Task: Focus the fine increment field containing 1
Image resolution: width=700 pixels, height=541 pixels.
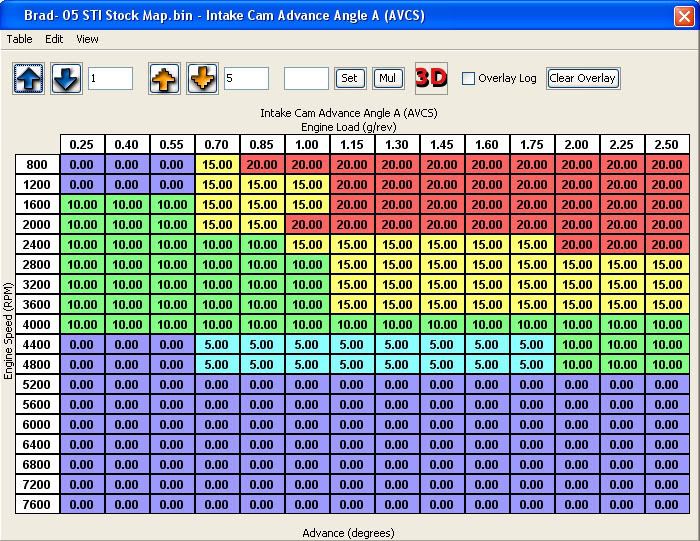Action: tap(110, 78)
